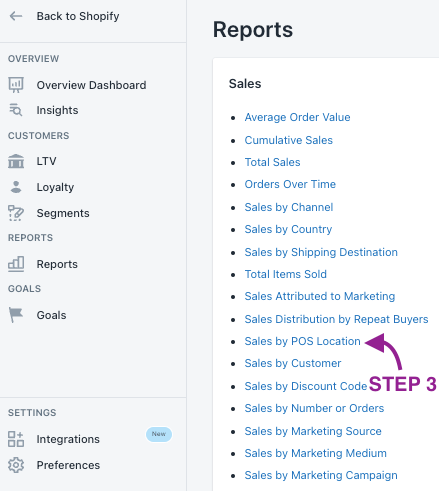Open Sales by Marketing Campaign report

click(x=321, y=475)
